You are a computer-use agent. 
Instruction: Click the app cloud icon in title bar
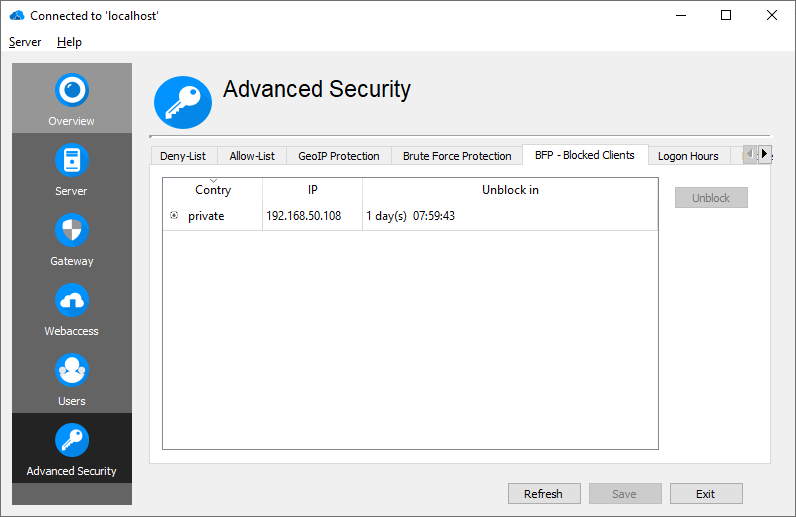[17, 16]
